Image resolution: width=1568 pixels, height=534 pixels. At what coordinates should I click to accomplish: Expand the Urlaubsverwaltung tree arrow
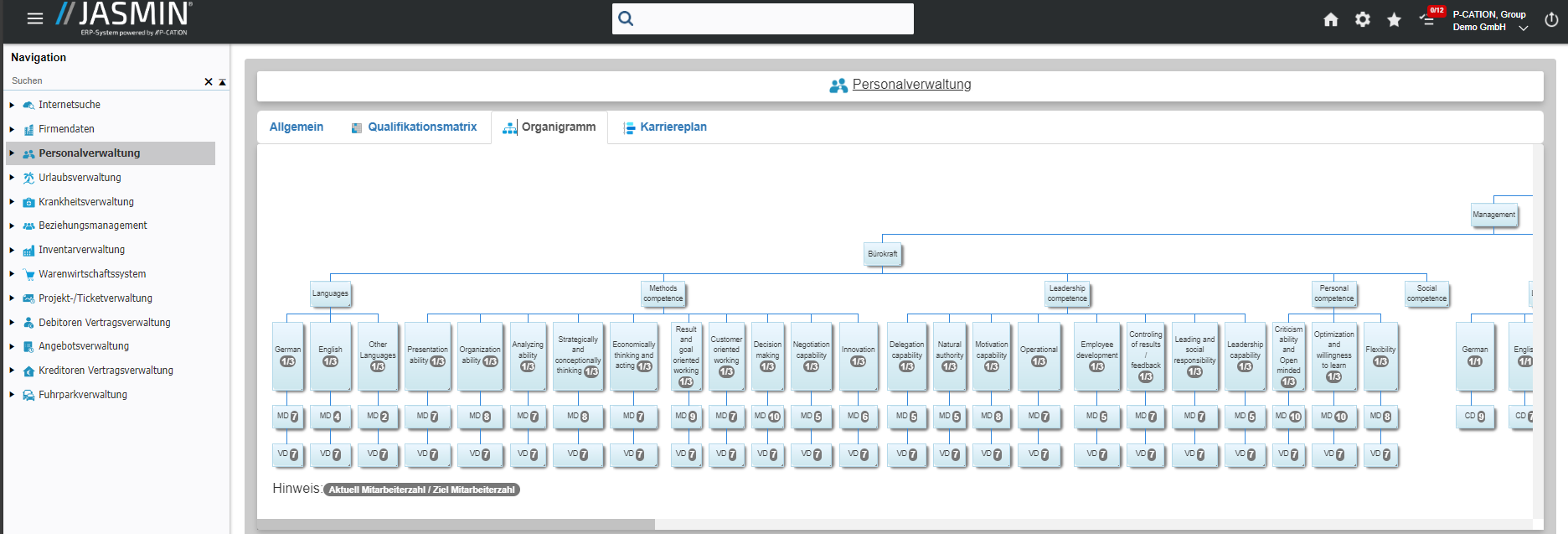(12, 178)
